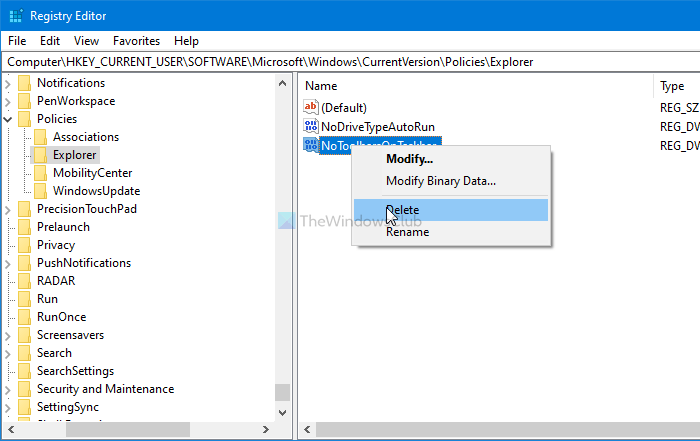Expand the PushNotifications tree node
The image size is (700, 441).
point(8,263)
